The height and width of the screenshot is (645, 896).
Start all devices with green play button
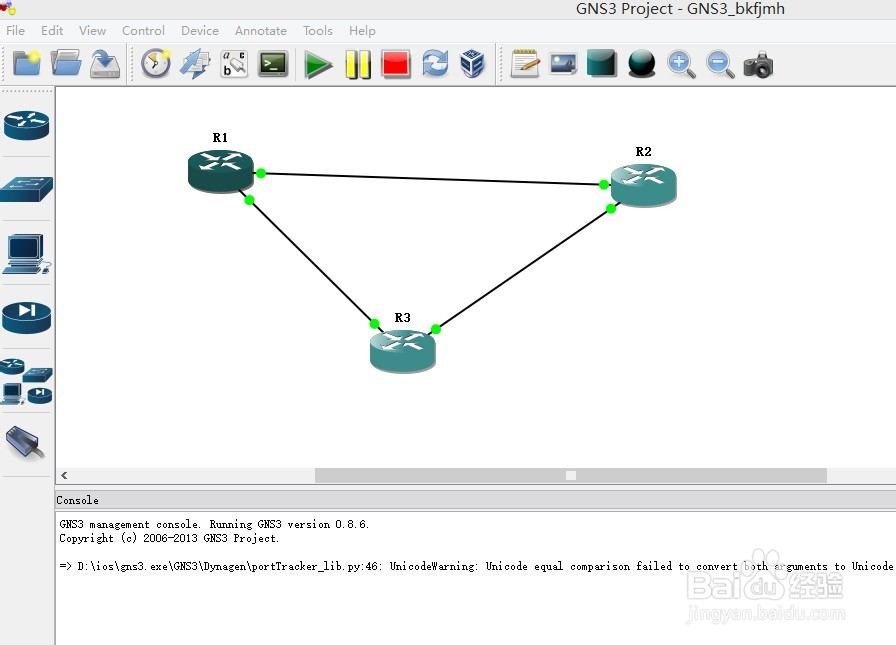pos(318,64)
